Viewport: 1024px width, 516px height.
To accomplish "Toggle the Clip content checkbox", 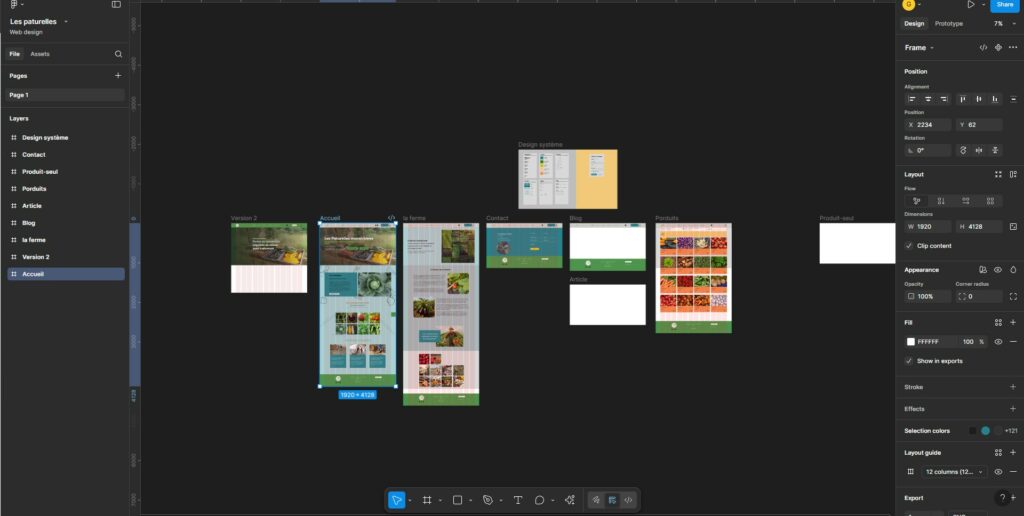I will [909, 245].
